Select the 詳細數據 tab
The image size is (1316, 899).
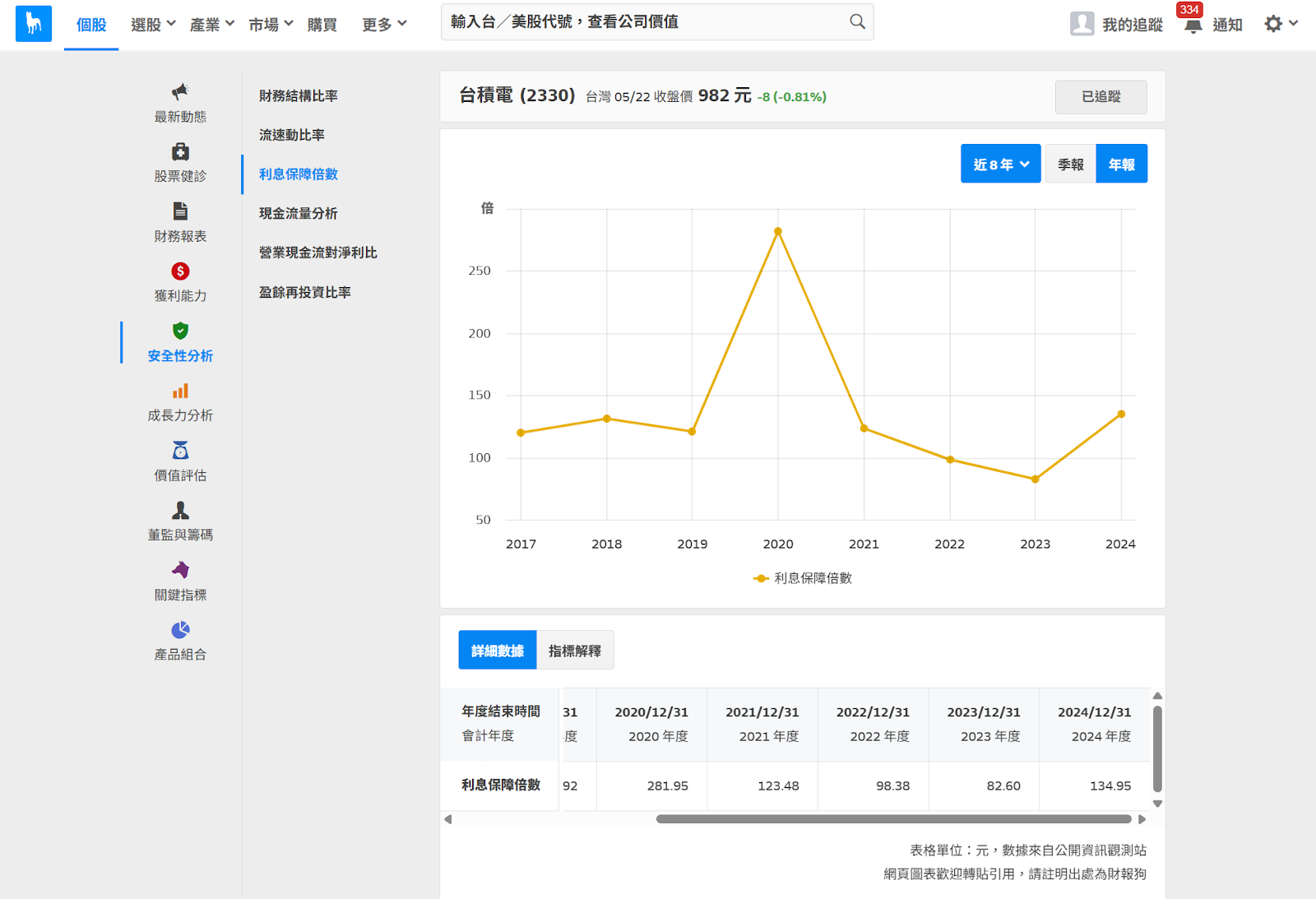coord(498,651)
